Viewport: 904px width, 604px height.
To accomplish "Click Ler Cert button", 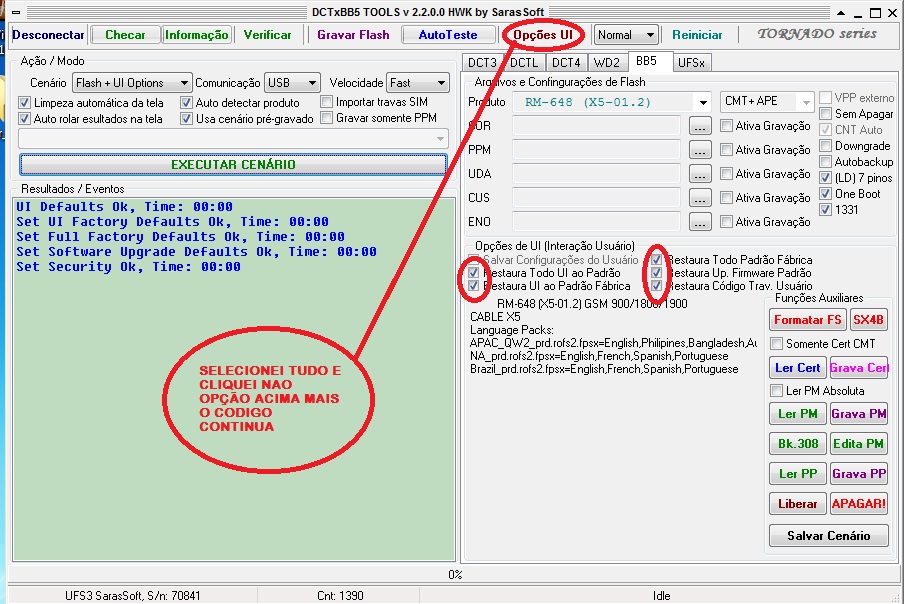I will tap(797, 368).
